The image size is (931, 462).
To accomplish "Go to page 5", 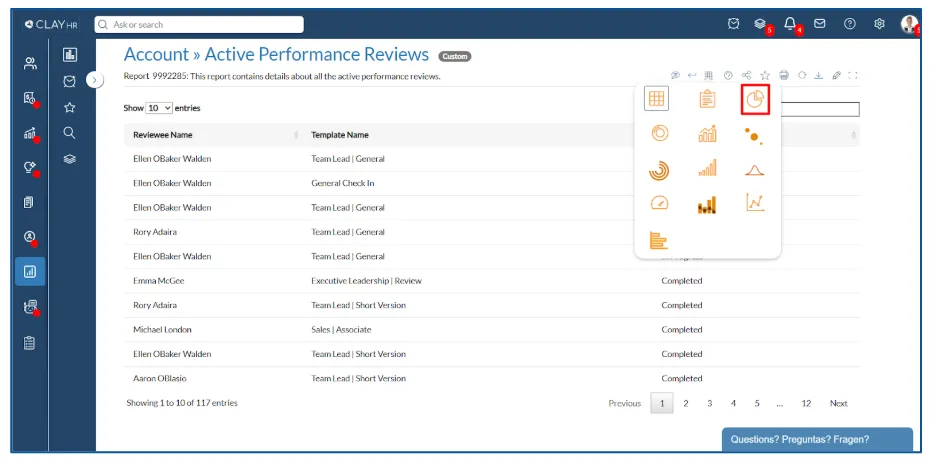I will [x=757, y=403].
